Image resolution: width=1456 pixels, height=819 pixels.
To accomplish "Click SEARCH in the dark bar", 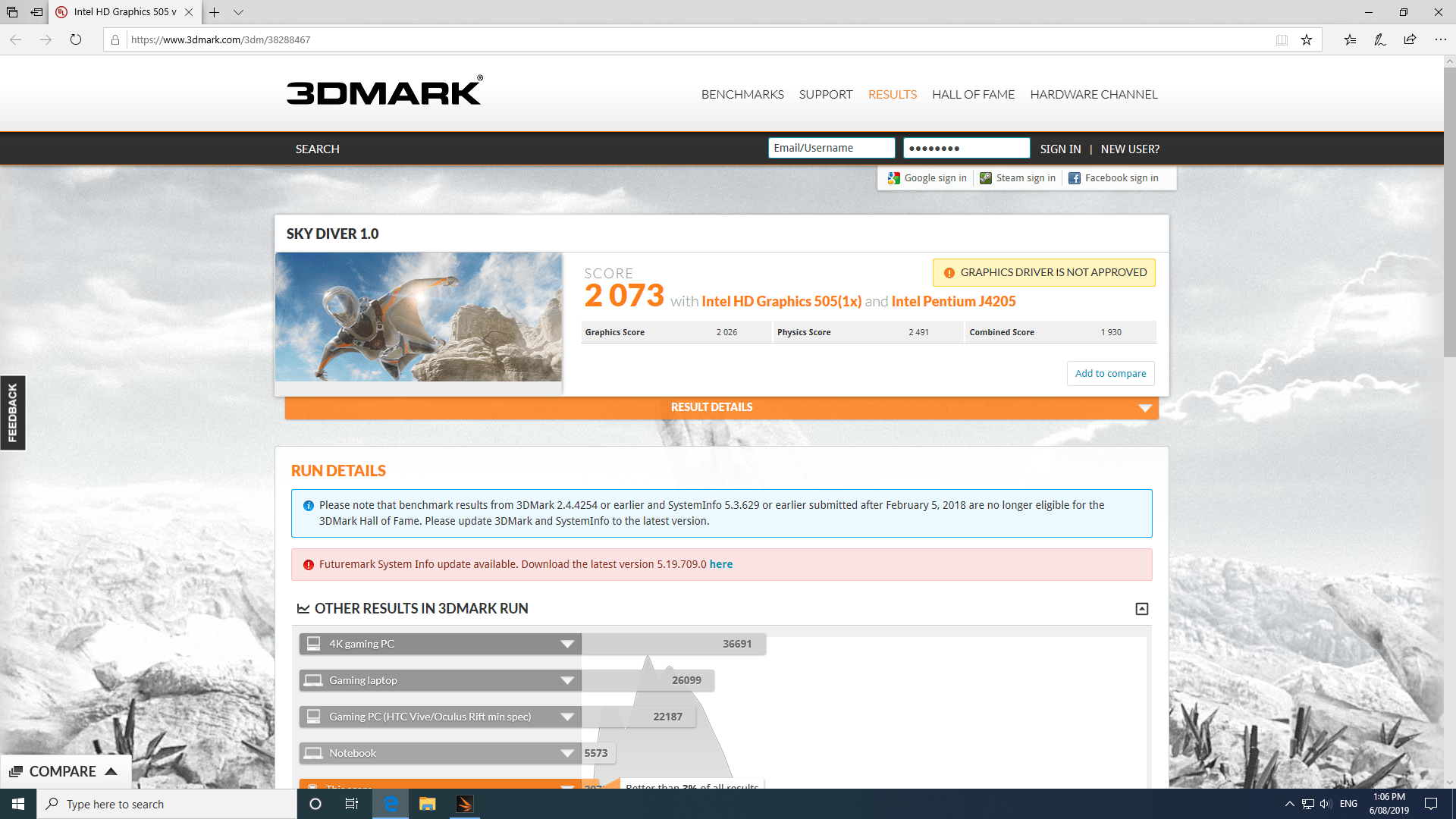I will tap(317, 149).
